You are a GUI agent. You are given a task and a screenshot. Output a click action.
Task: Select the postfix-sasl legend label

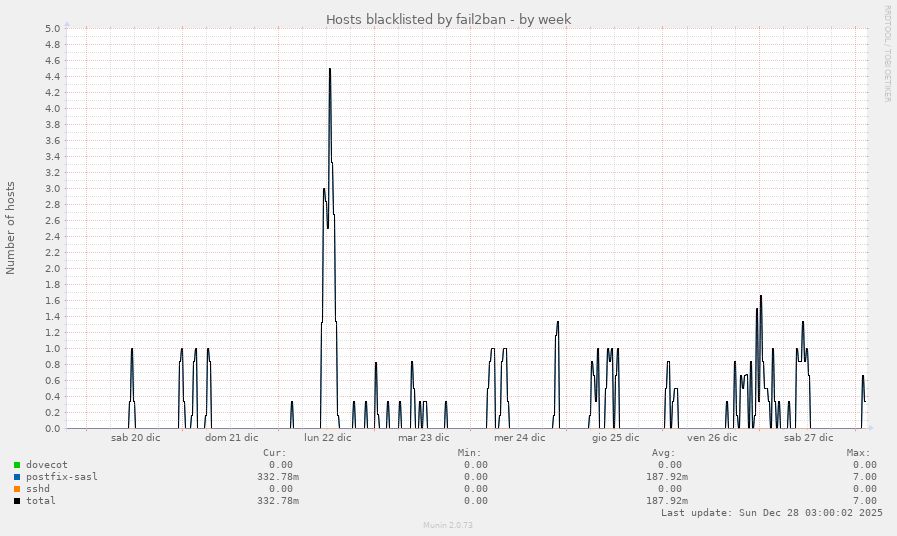[62, 477]
